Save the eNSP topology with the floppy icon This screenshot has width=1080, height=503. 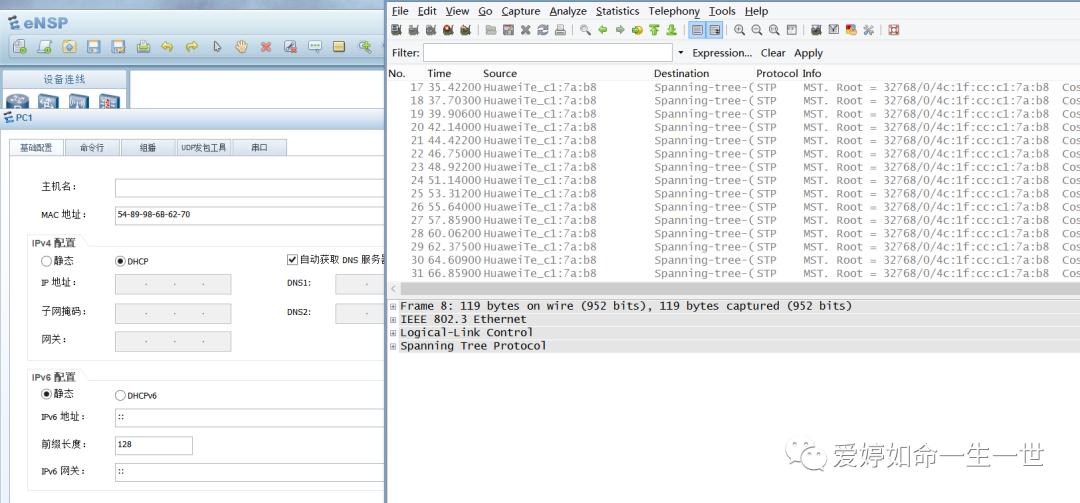(94, 47)
